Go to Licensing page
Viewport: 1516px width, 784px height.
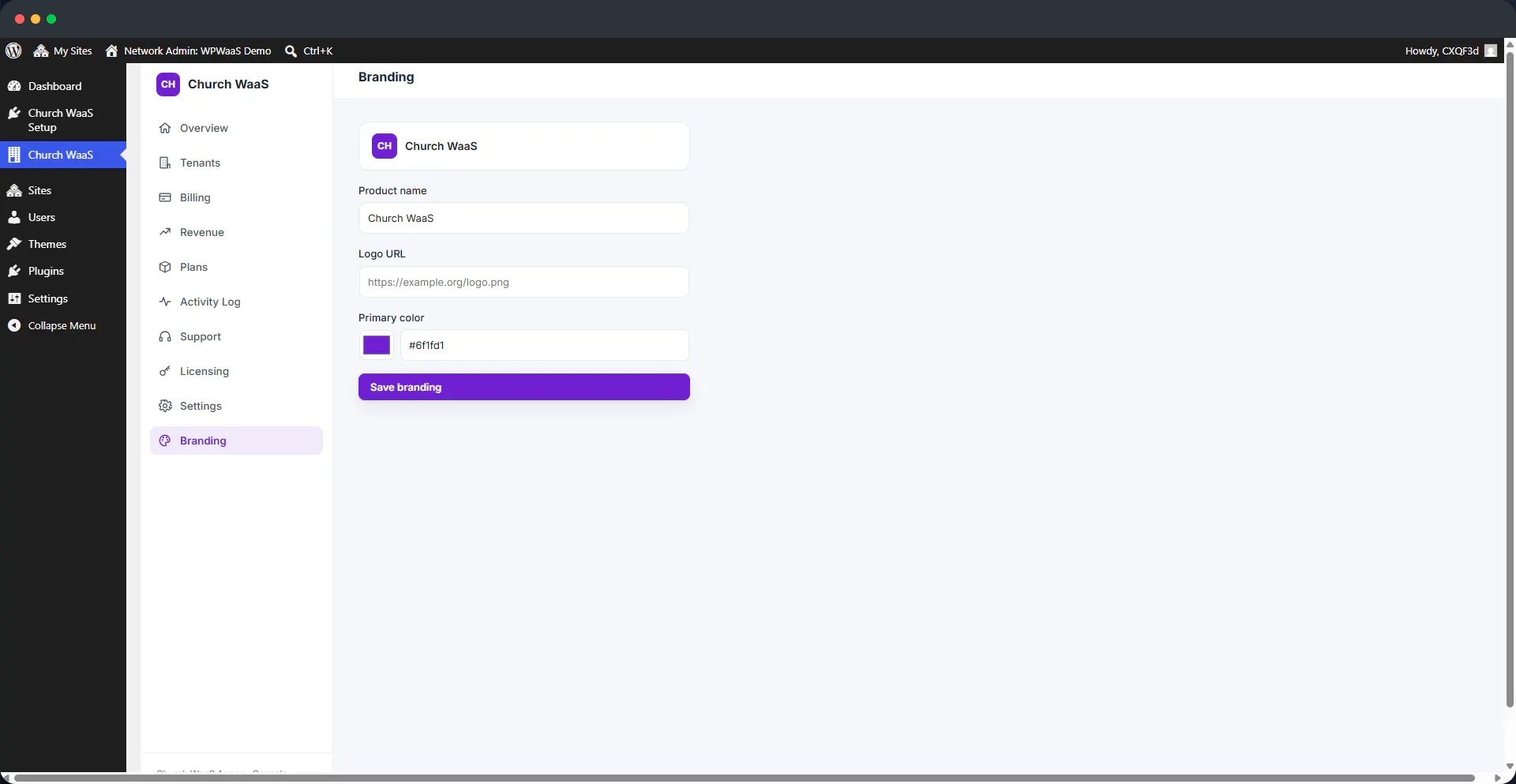click(x=236, y=371)
